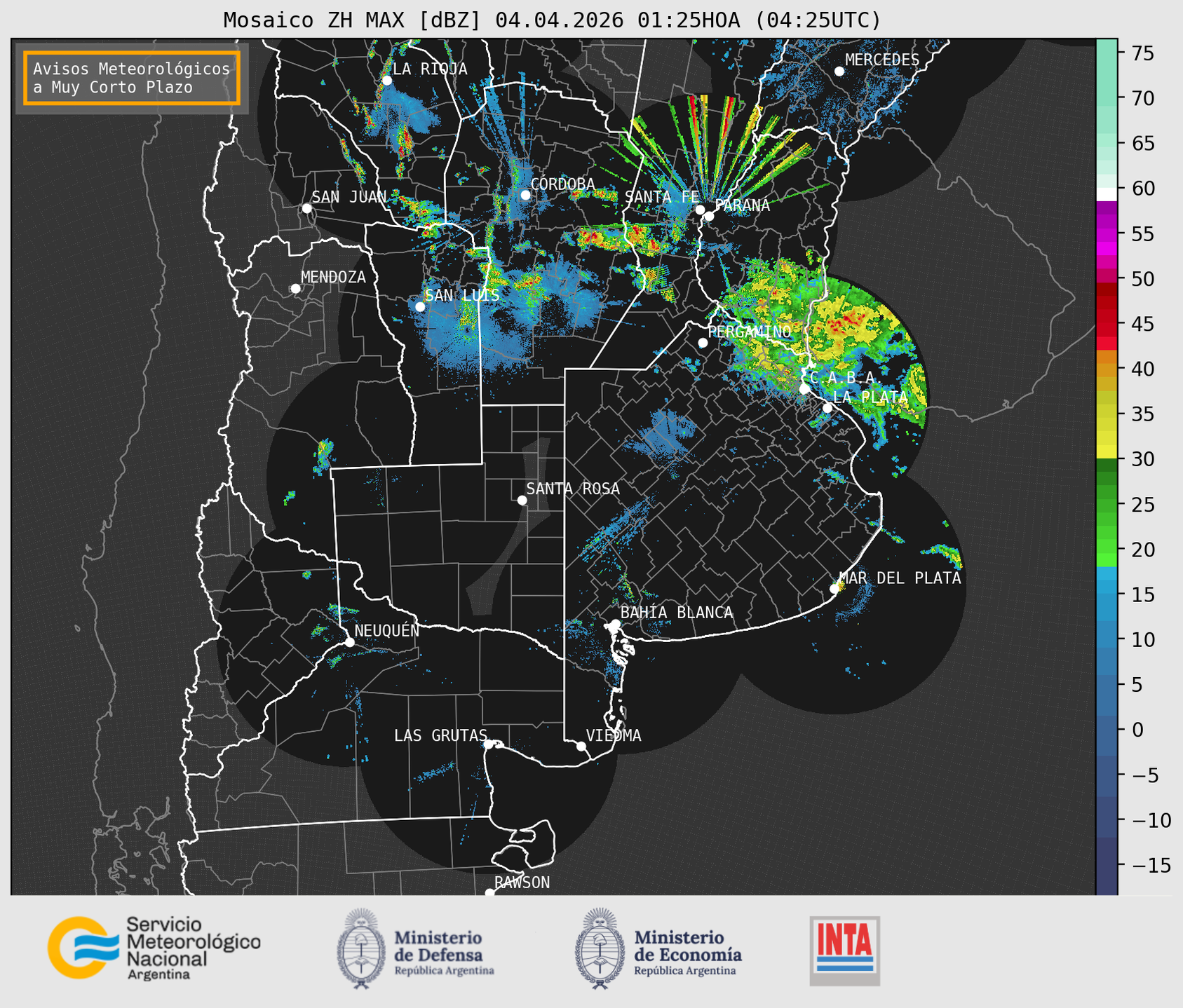Click the Mendoza city marker dot

click(x=295, y=289)
